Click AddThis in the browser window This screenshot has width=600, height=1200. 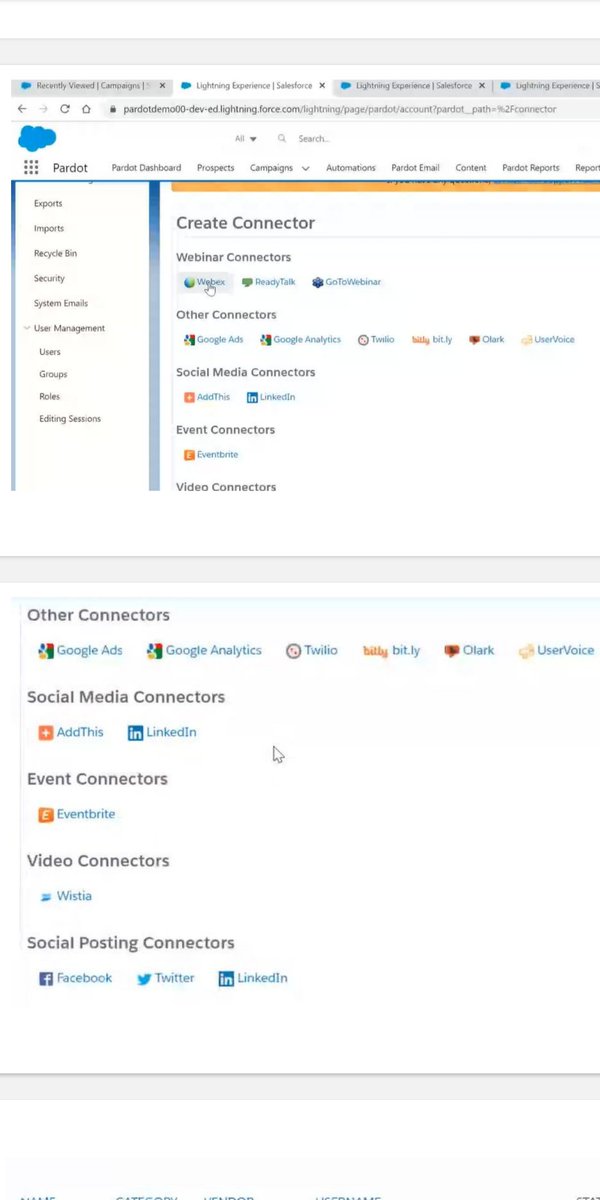pos(207,397)
